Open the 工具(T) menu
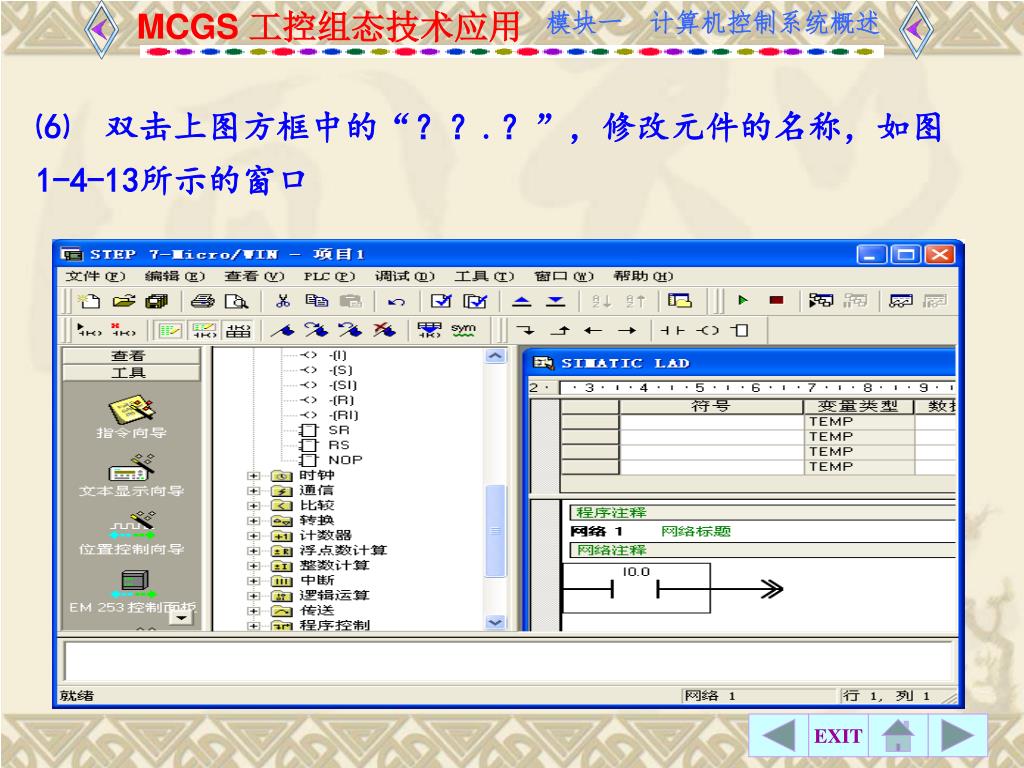Image resolution: width=1024 pixels, height=768 pixels. click(x=485, y=276)
